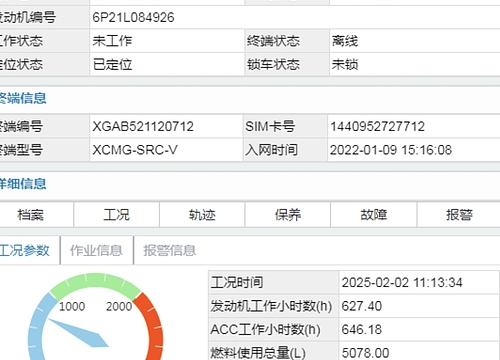The height and width of the screenshot is (360, 500).
Task: Click the 入网时间 label
Action: click(x=271, y=150)
